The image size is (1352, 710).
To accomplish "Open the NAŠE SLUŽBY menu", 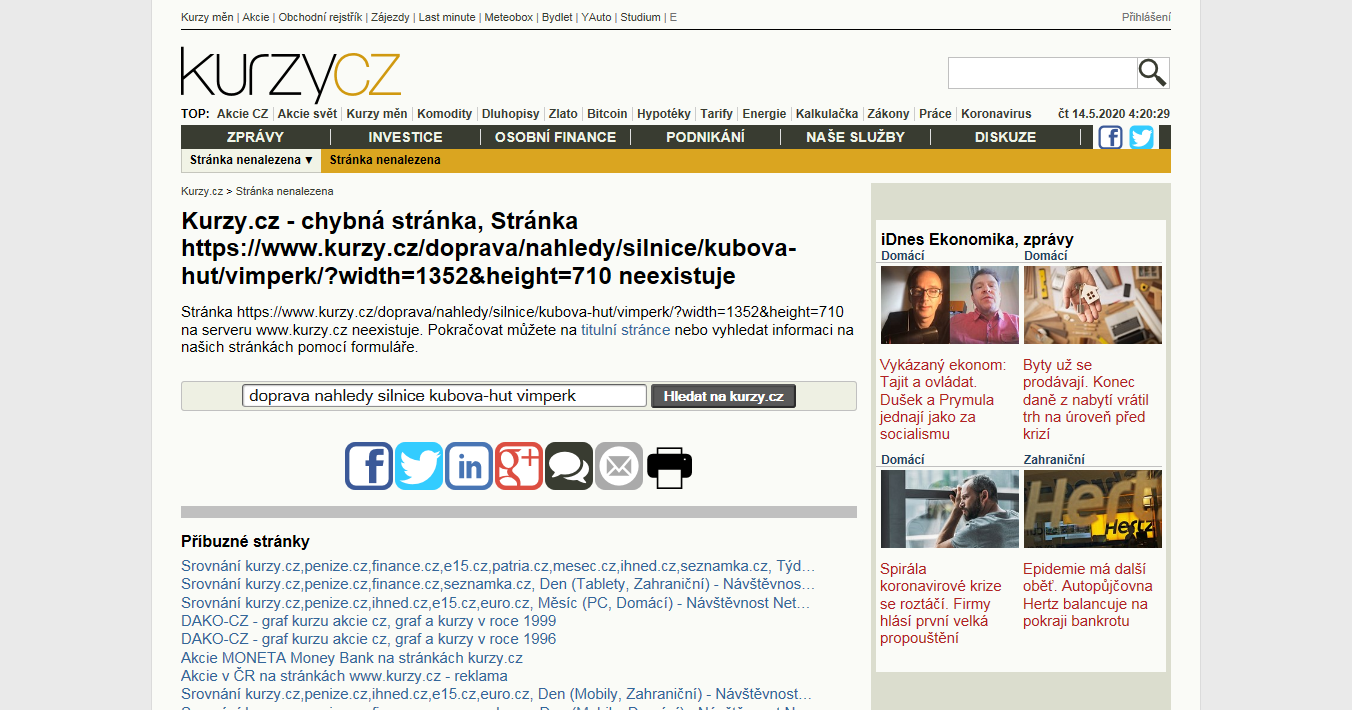I will tap(855, 137).
